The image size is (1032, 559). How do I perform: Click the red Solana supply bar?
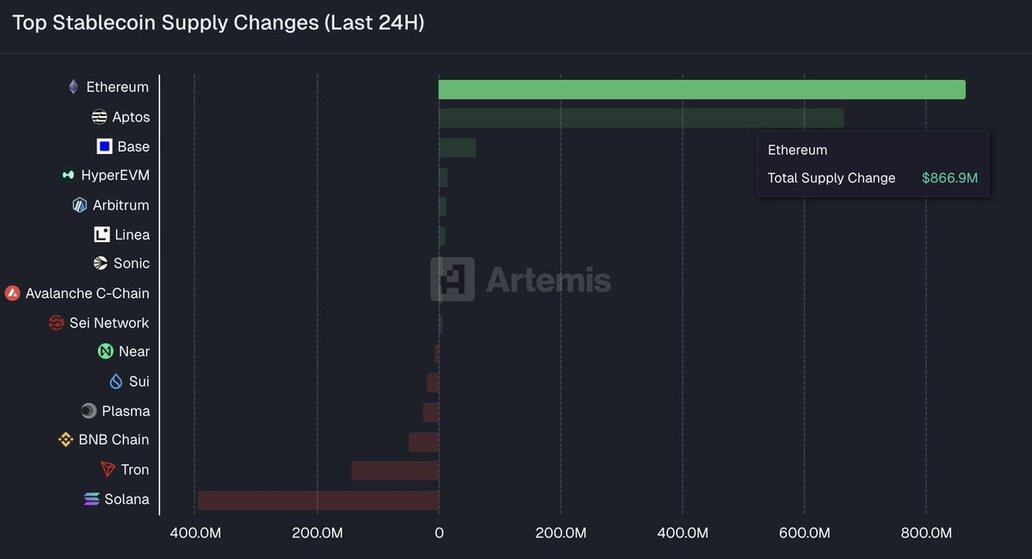pos(318,500)
